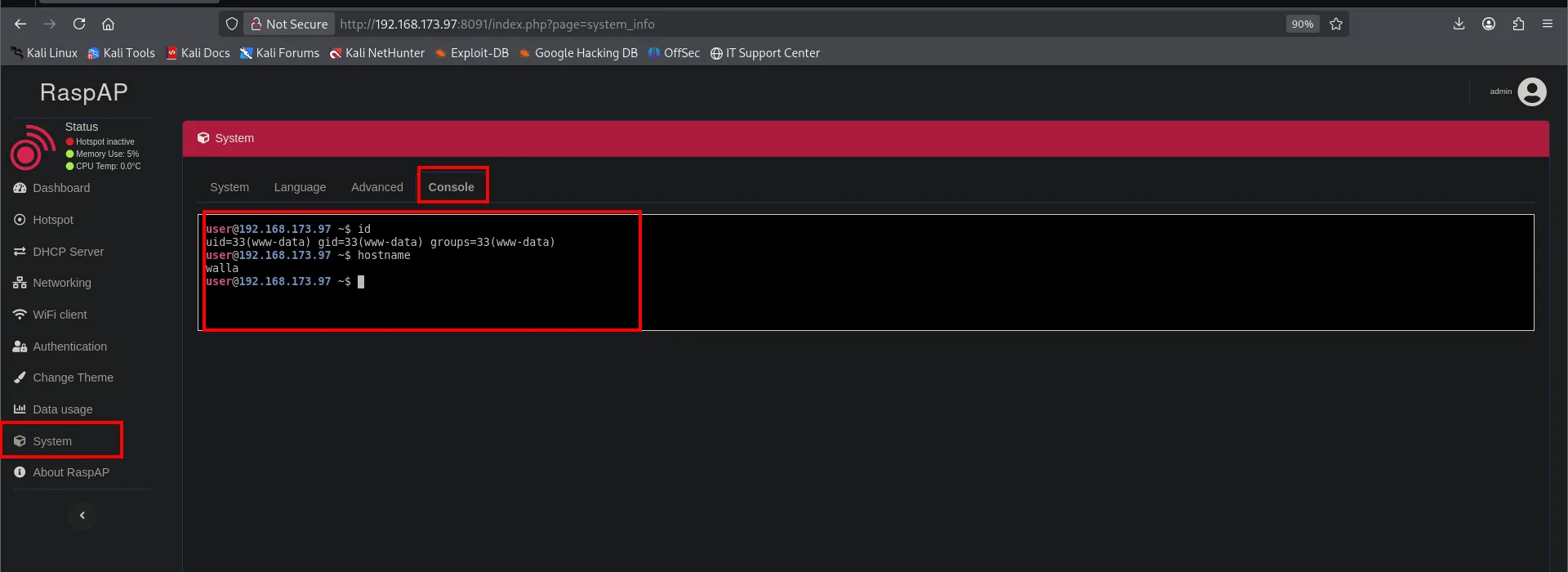Click the browser forward arrow
The image size is (1568, 572).
[x=50, y=25]
